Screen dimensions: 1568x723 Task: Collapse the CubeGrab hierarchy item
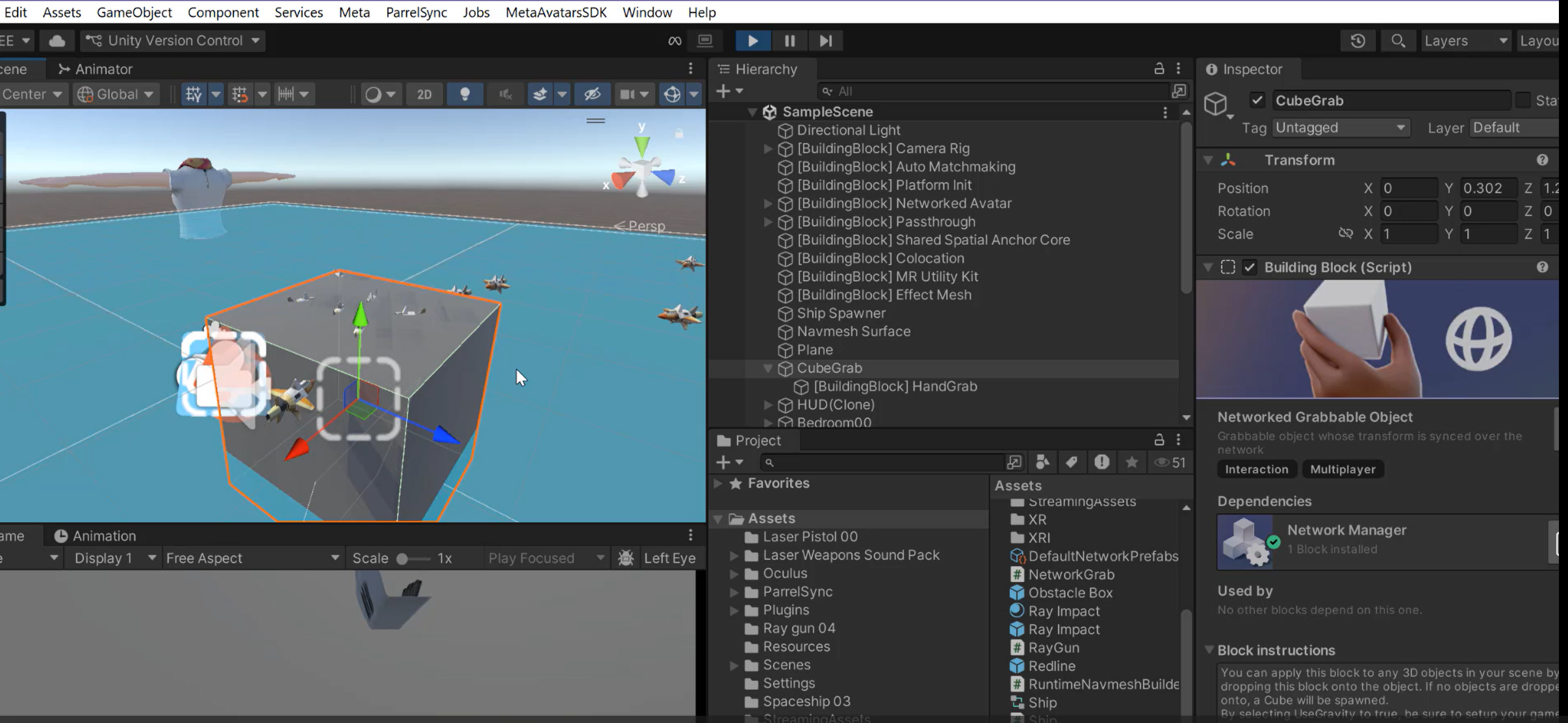point(767,368)
